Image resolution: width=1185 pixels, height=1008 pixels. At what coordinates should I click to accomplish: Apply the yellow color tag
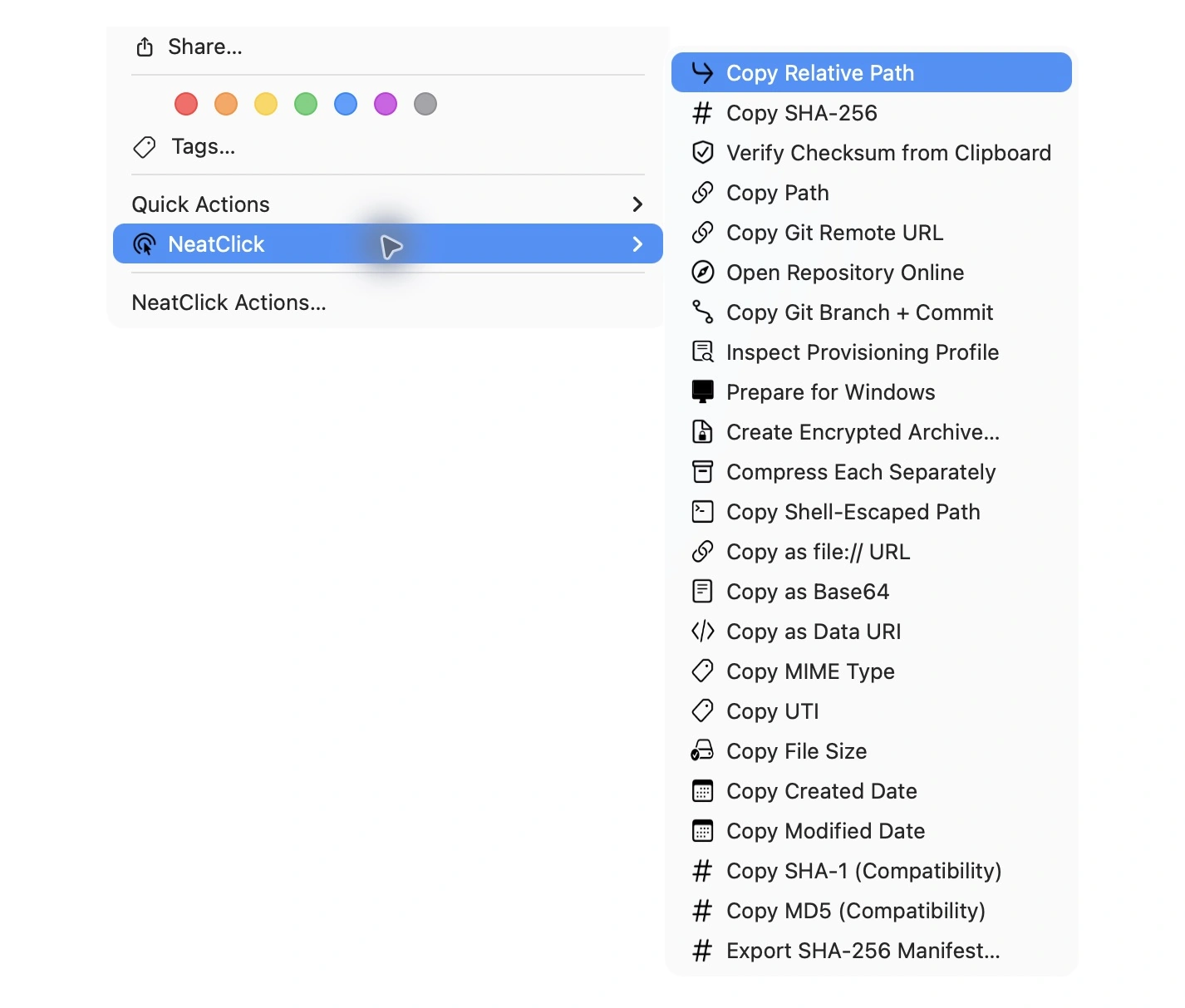pos(266,104)
